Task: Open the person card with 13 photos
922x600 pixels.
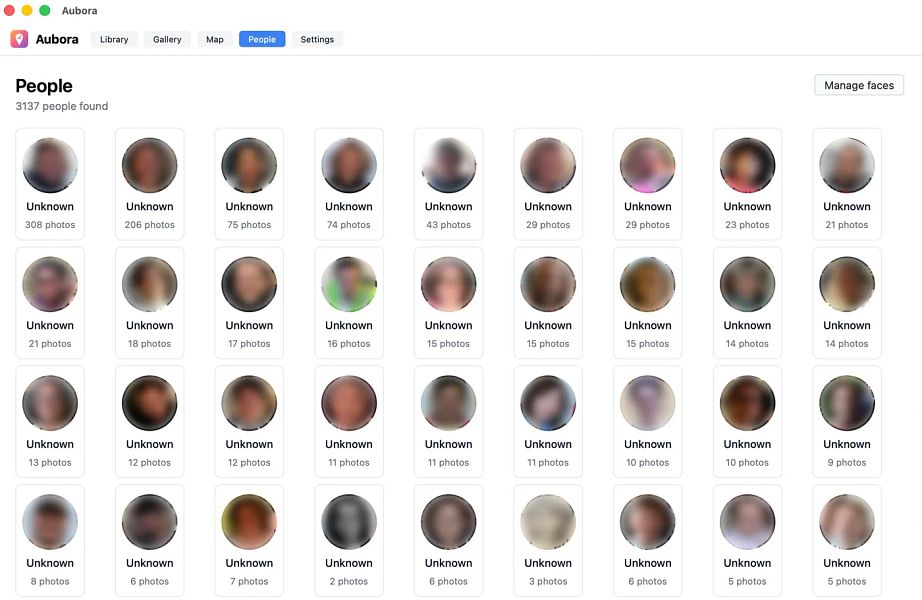Action: tap(50, 422)
